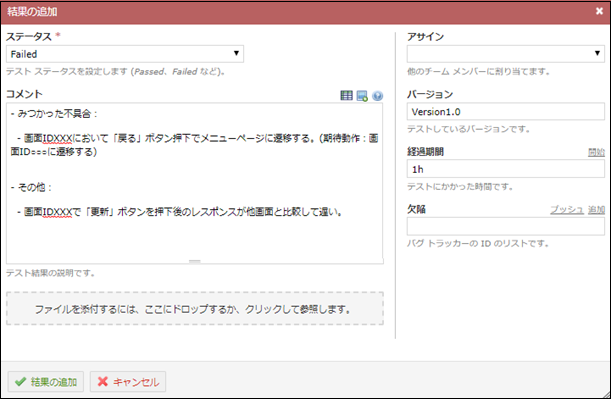Click the empty 欠陥 input field

pos(505,226)
